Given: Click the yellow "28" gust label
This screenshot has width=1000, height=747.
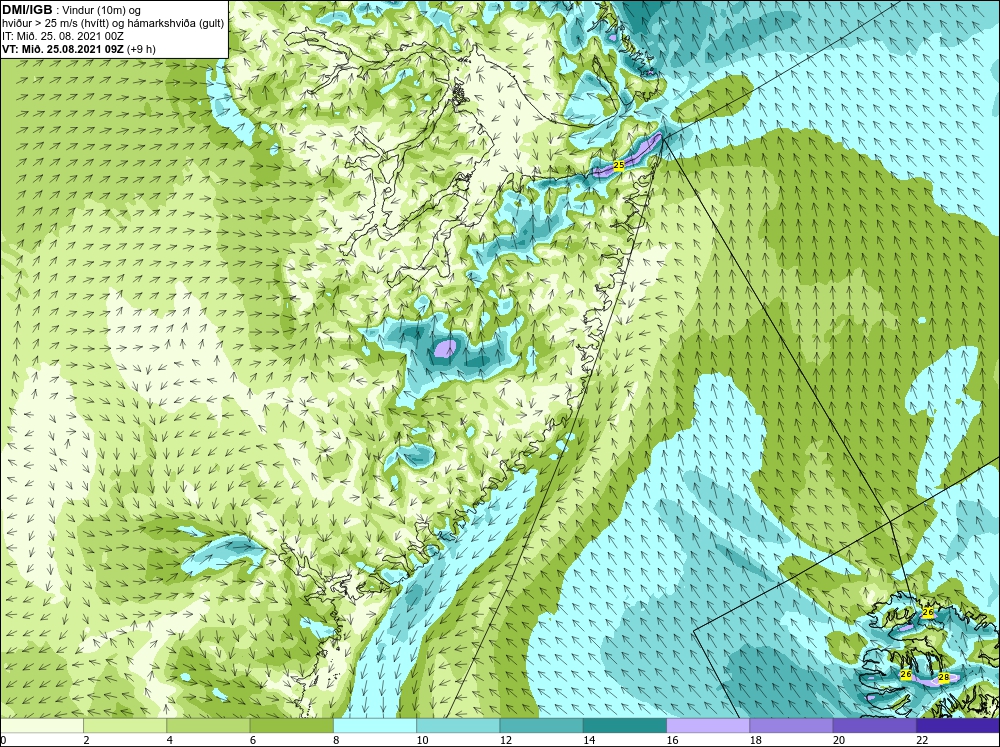Looking at the screenshot, I should point(944,677).
